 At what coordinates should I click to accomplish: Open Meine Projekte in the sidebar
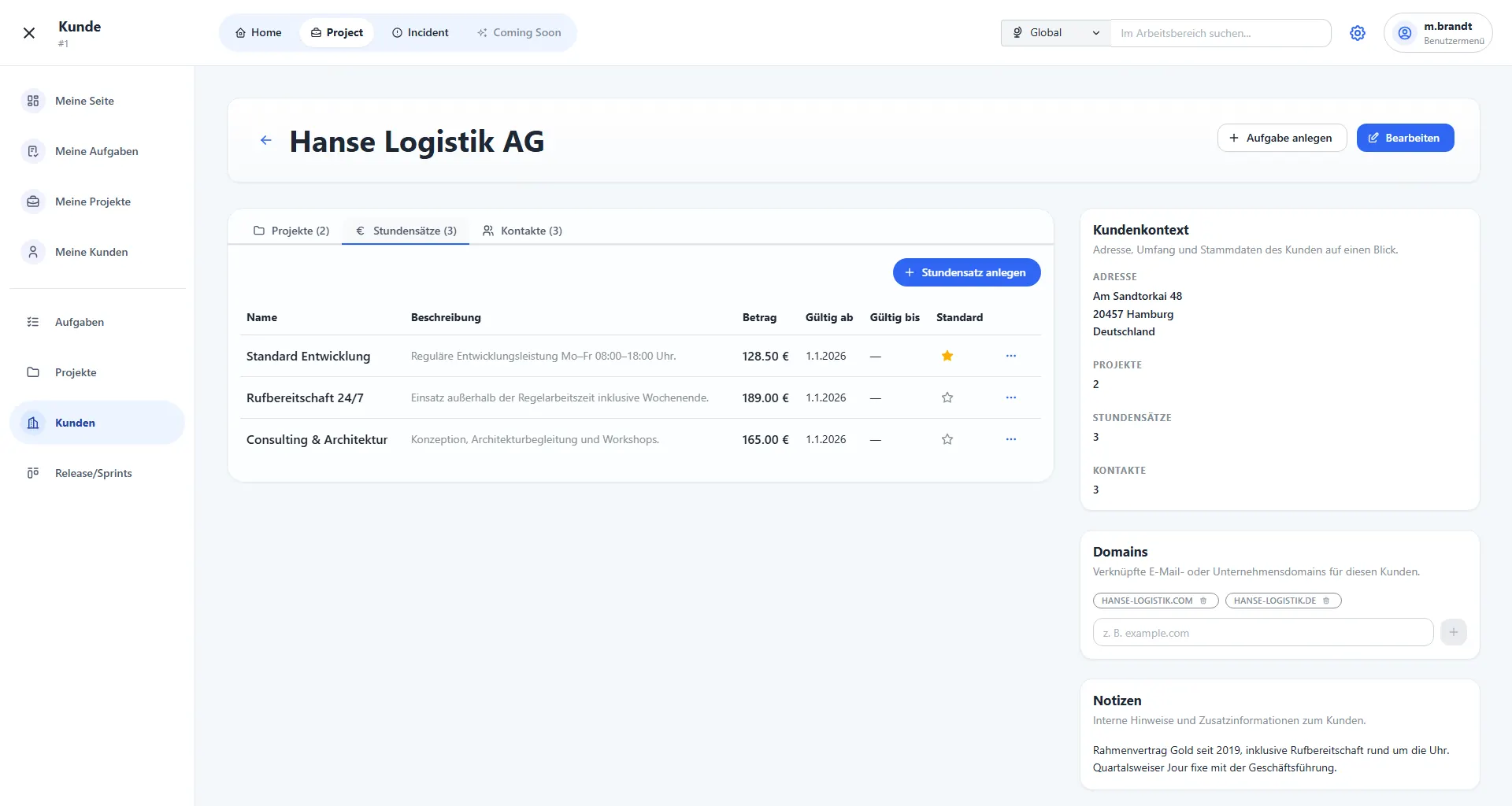98,201
